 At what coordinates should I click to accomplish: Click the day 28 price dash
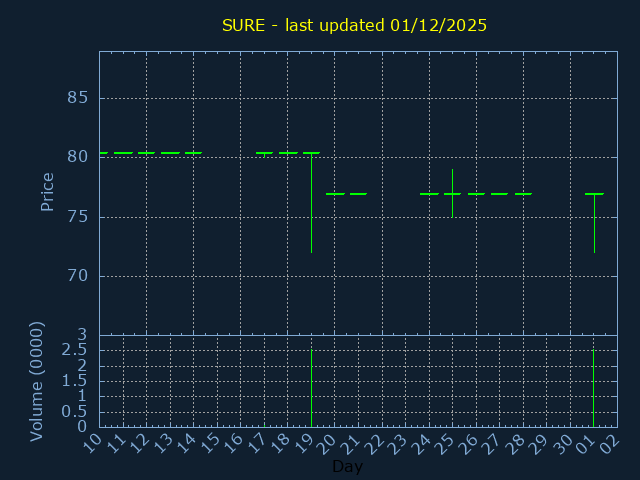tap(523, 194)
